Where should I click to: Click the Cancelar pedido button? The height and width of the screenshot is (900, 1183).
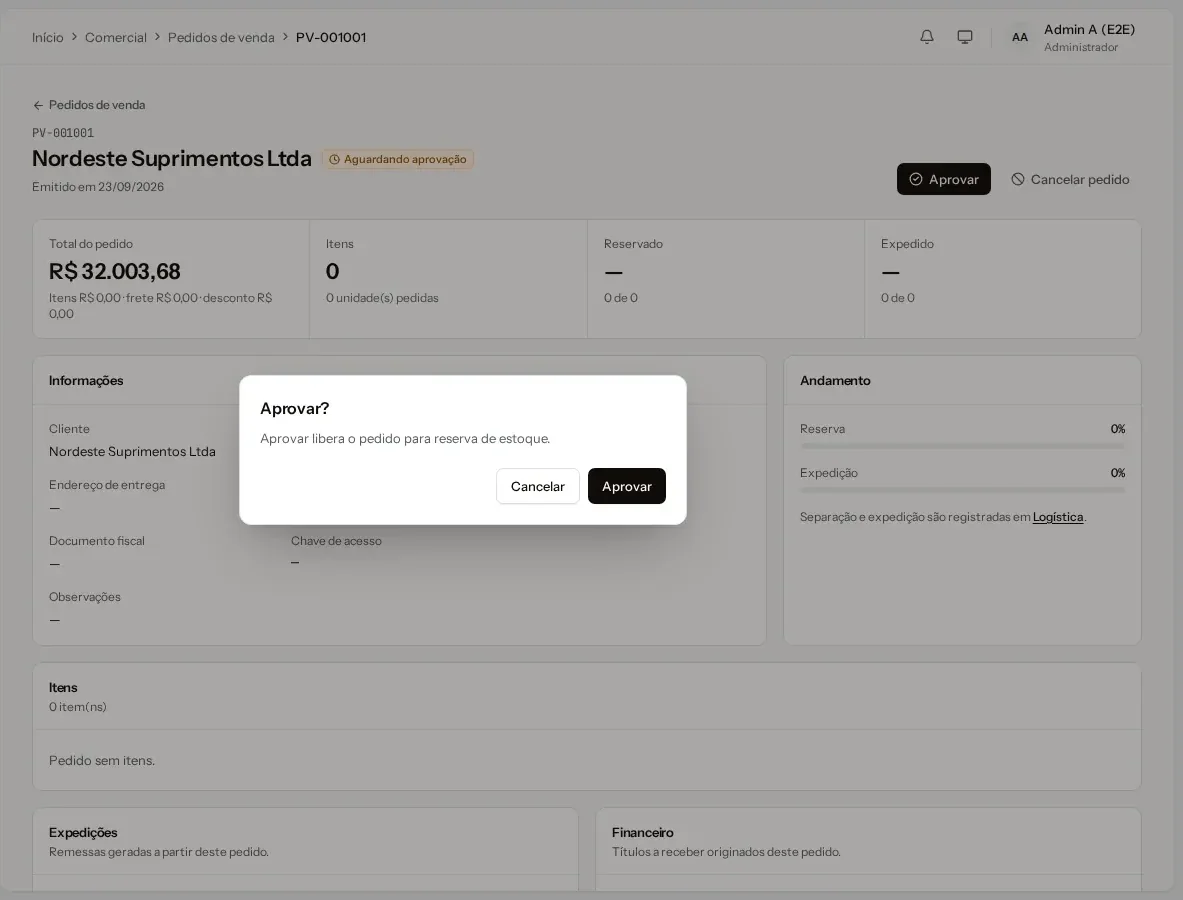tap(1070, 180)
